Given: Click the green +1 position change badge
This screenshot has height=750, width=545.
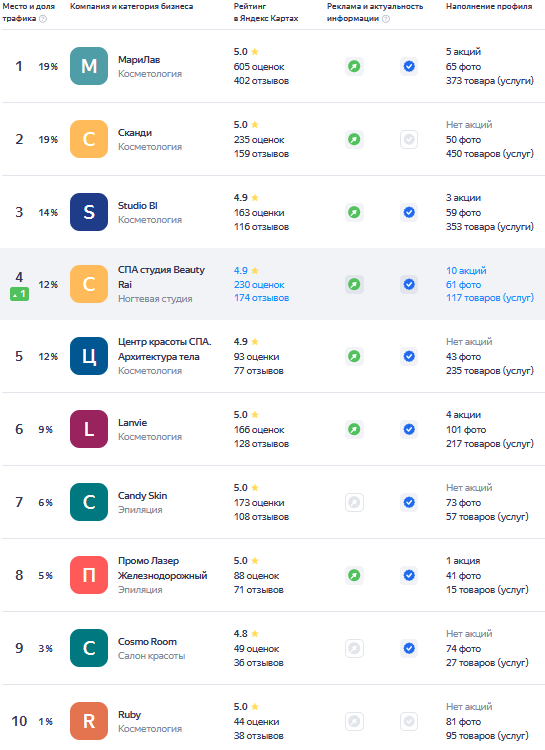Looking at the screenshot, I should [x=19, y=294].
